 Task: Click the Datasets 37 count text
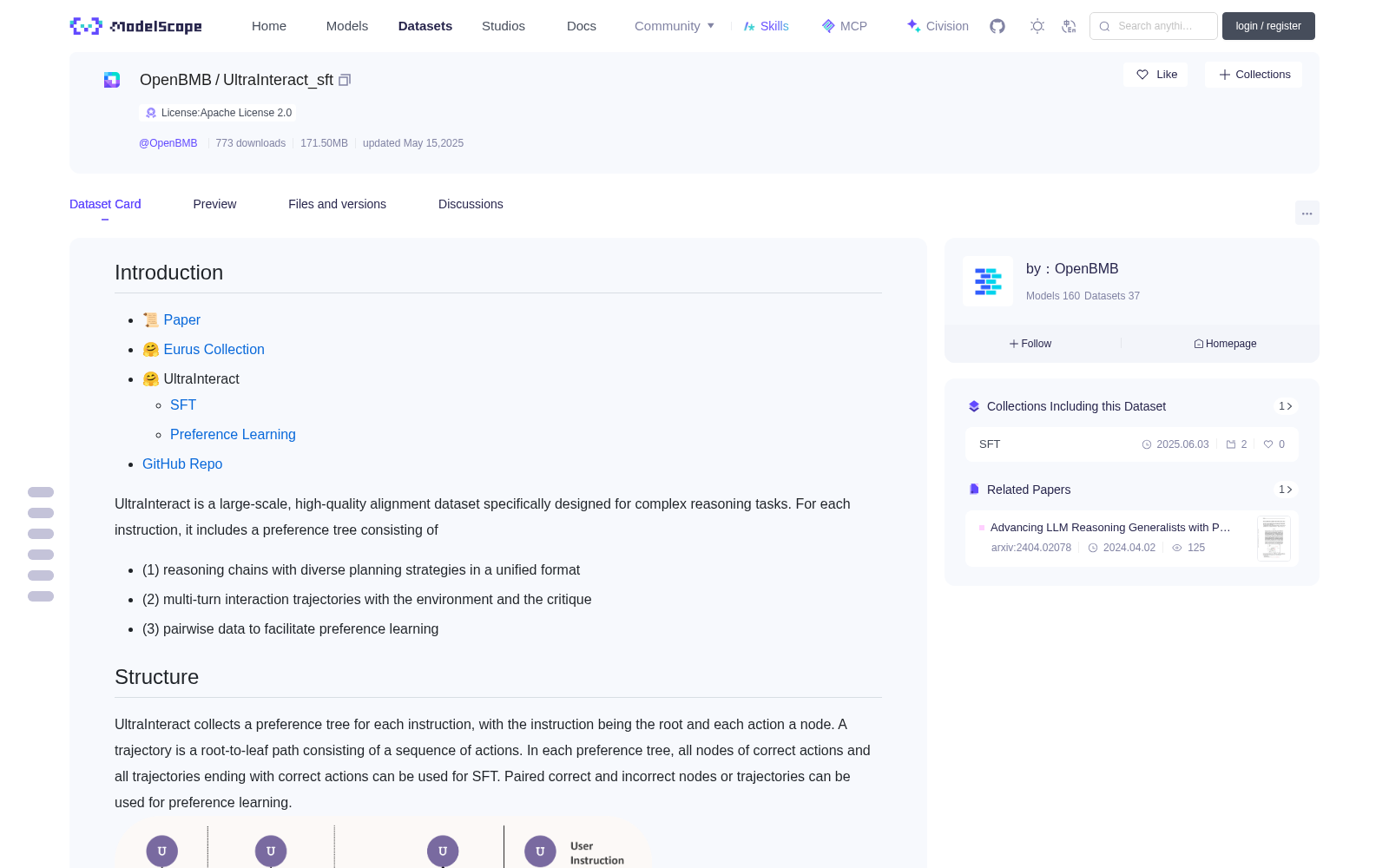[1112, 296]
